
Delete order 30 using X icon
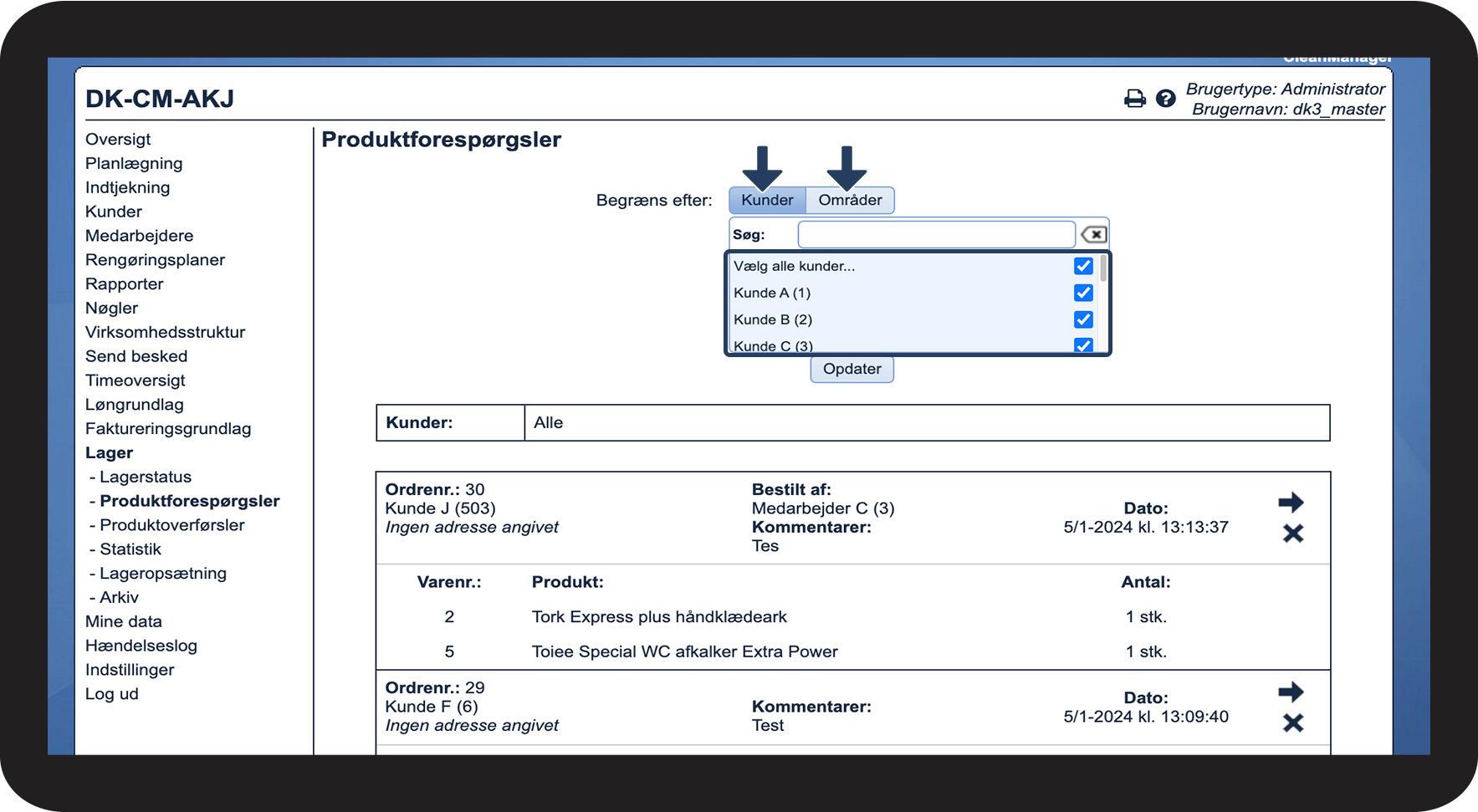tap(1292, 534)
